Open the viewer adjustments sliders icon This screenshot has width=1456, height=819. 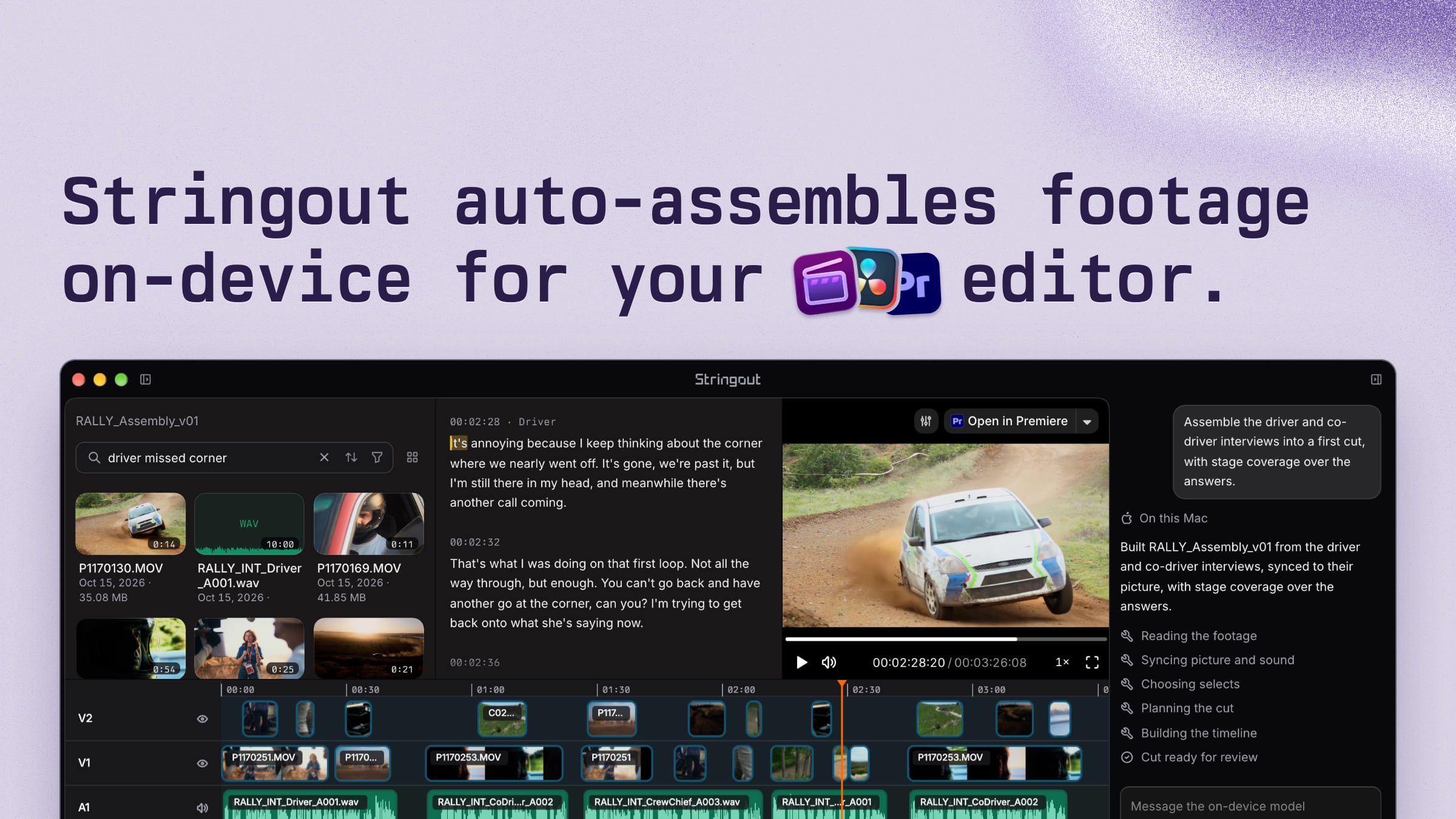(x=926, y=421)
